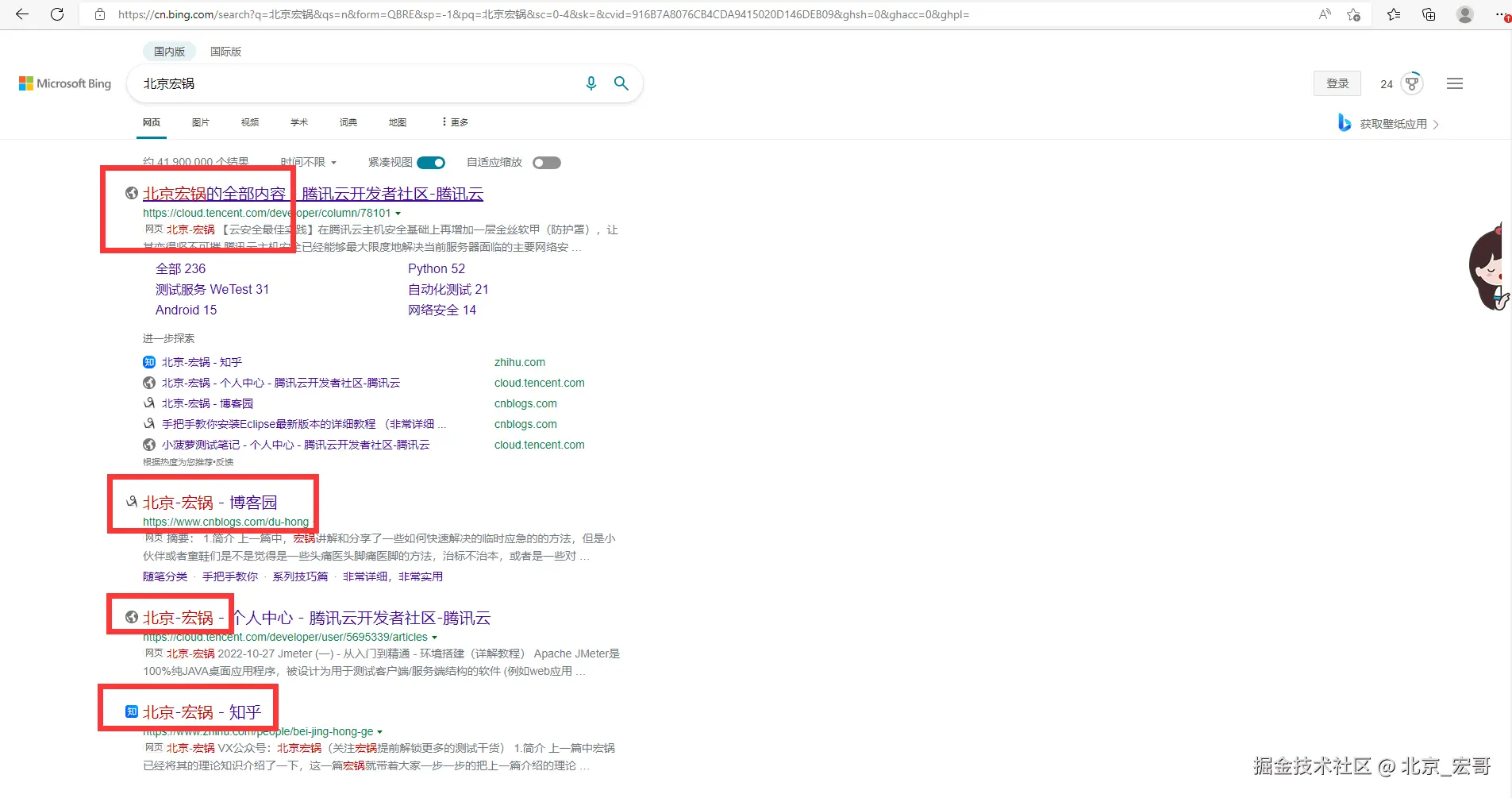Switch to 国际版 search
This screenshot has height=798, width=1512.
coord(225,52)
